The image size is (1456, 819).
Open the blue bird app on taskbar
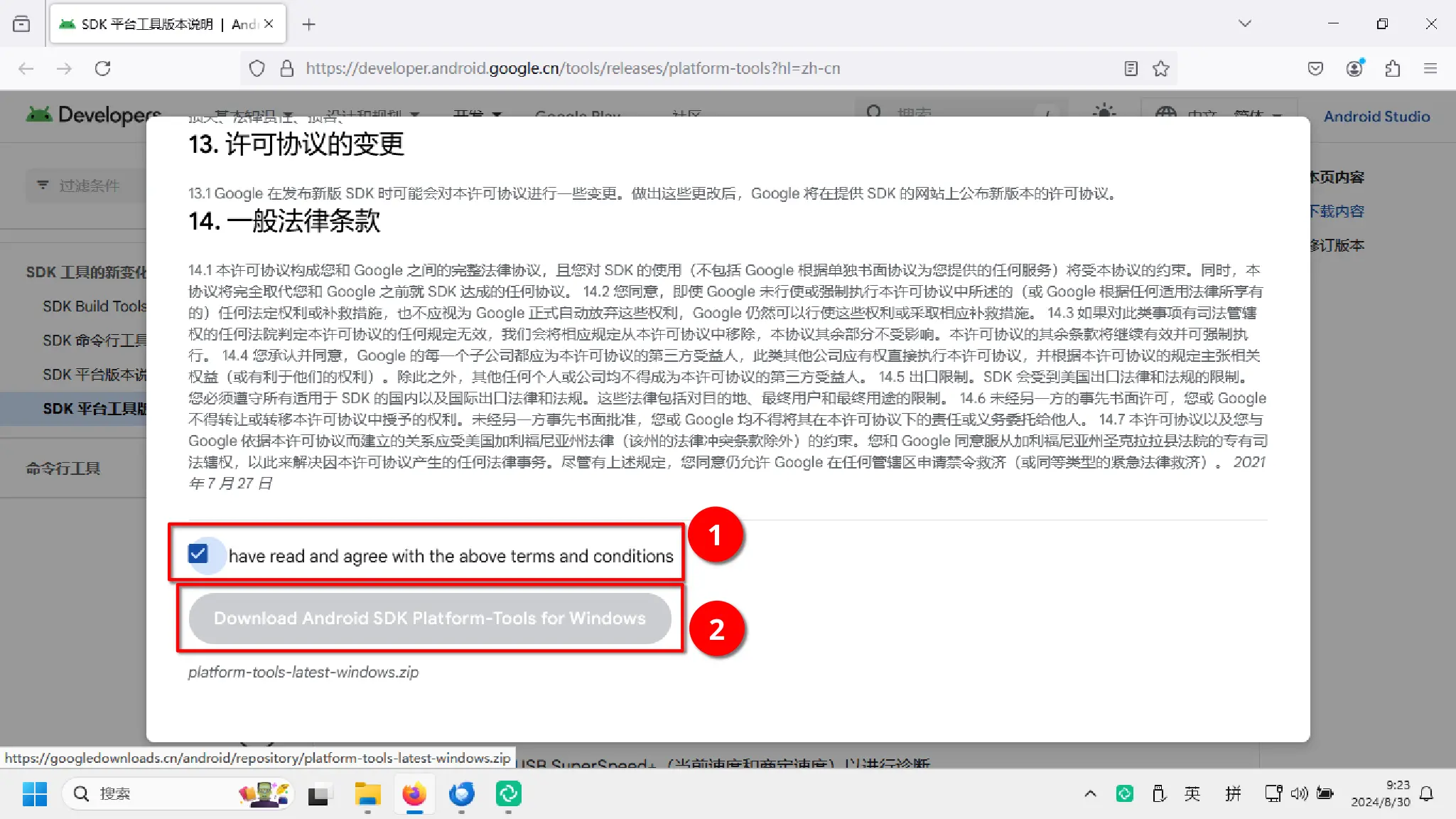point(461,793)
